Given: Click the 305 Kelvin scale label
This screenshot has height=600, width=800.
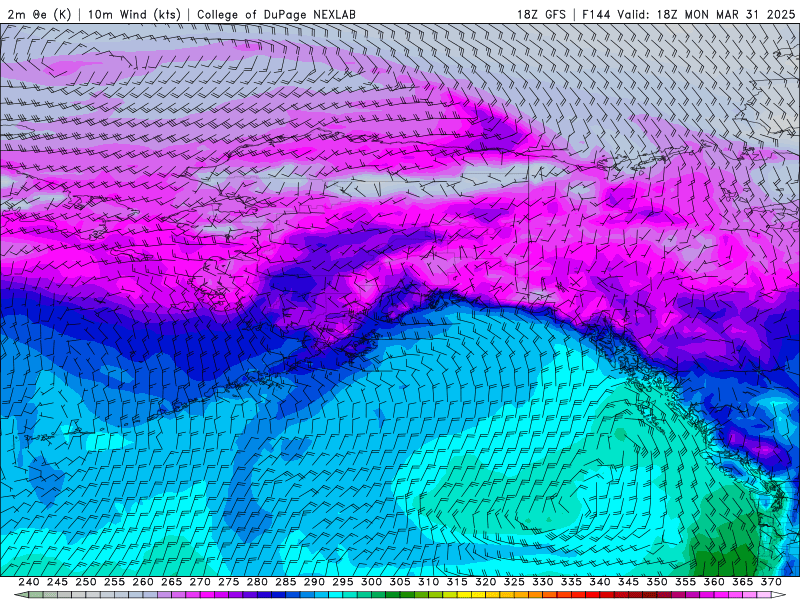Looking at the screenshot, I should click(400, 582).
